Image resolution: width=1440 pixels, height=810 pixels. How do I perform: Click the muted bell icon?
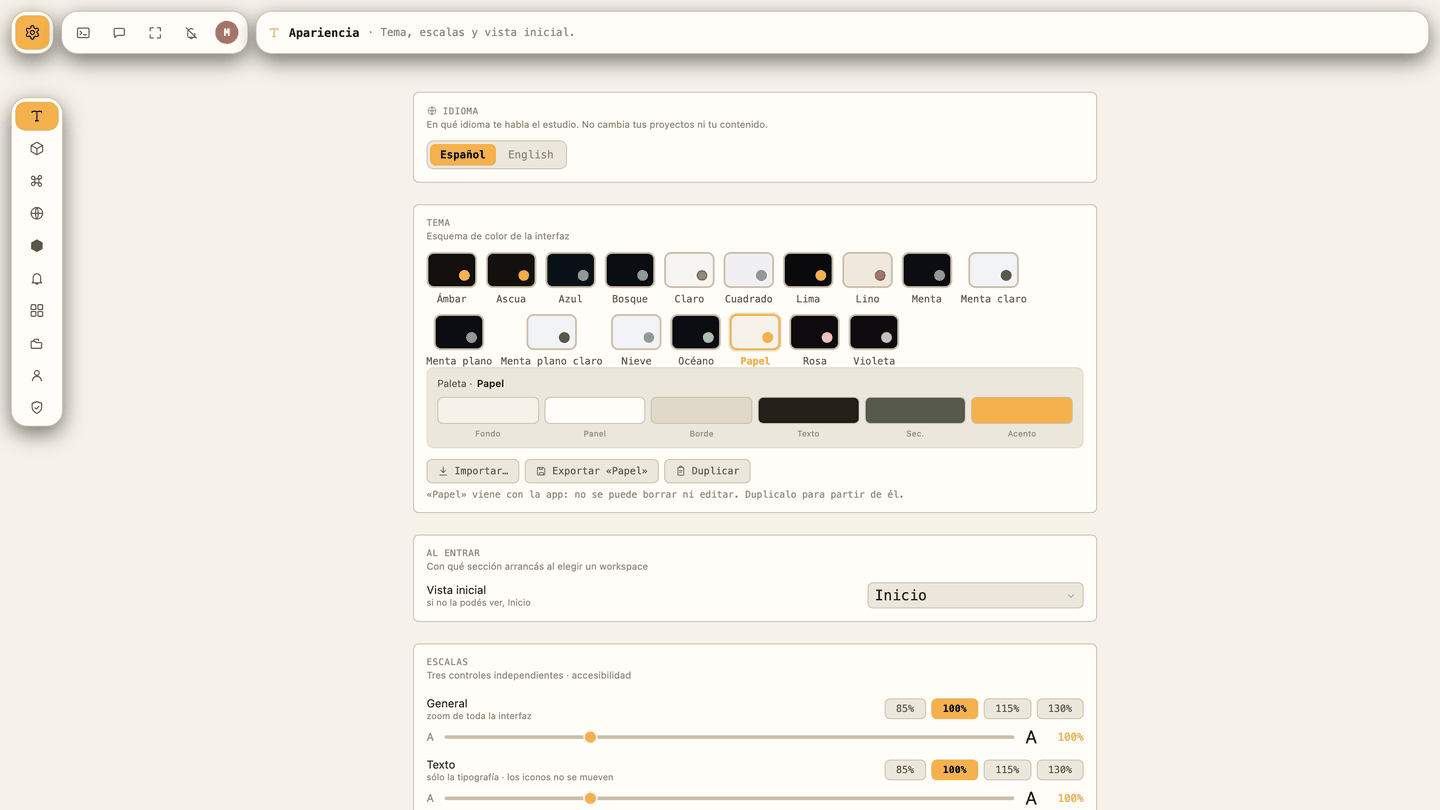(191, 33)
